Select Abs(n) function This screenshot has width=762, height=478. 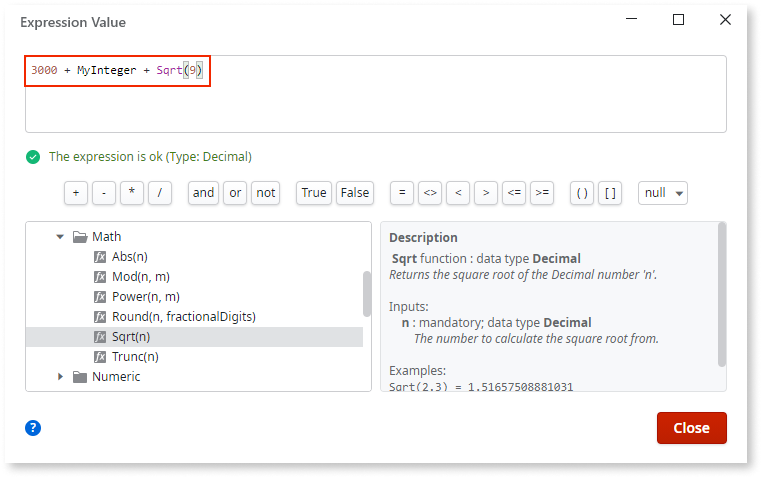(130, 256)
